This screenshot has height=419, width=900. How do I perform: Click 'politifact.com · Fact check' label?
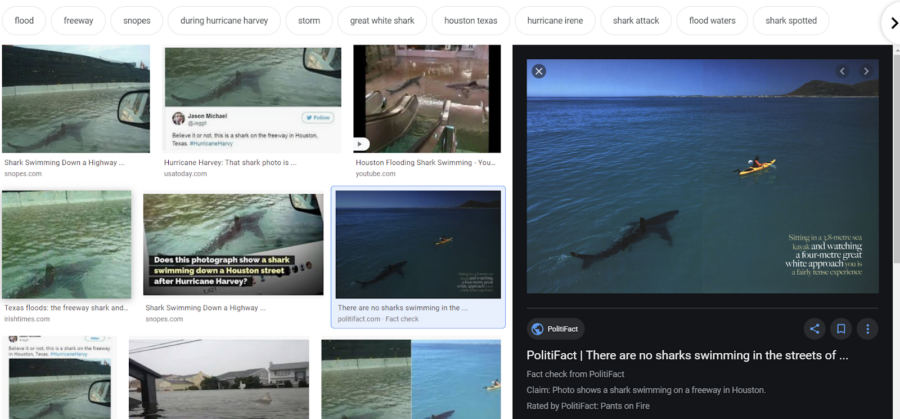coord(378,319)
